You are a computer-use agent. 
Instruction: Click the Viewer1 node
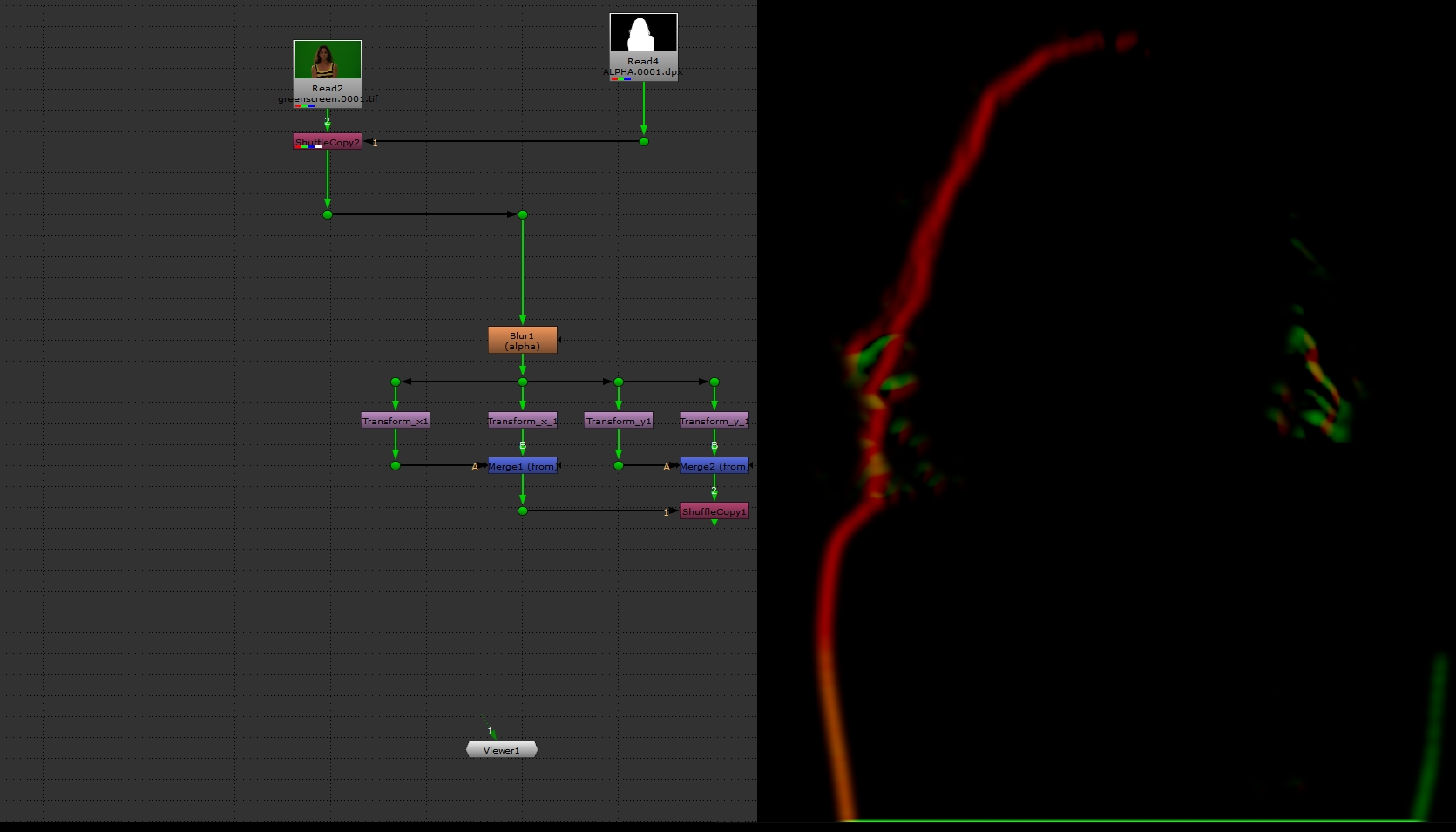pos(501,750)
